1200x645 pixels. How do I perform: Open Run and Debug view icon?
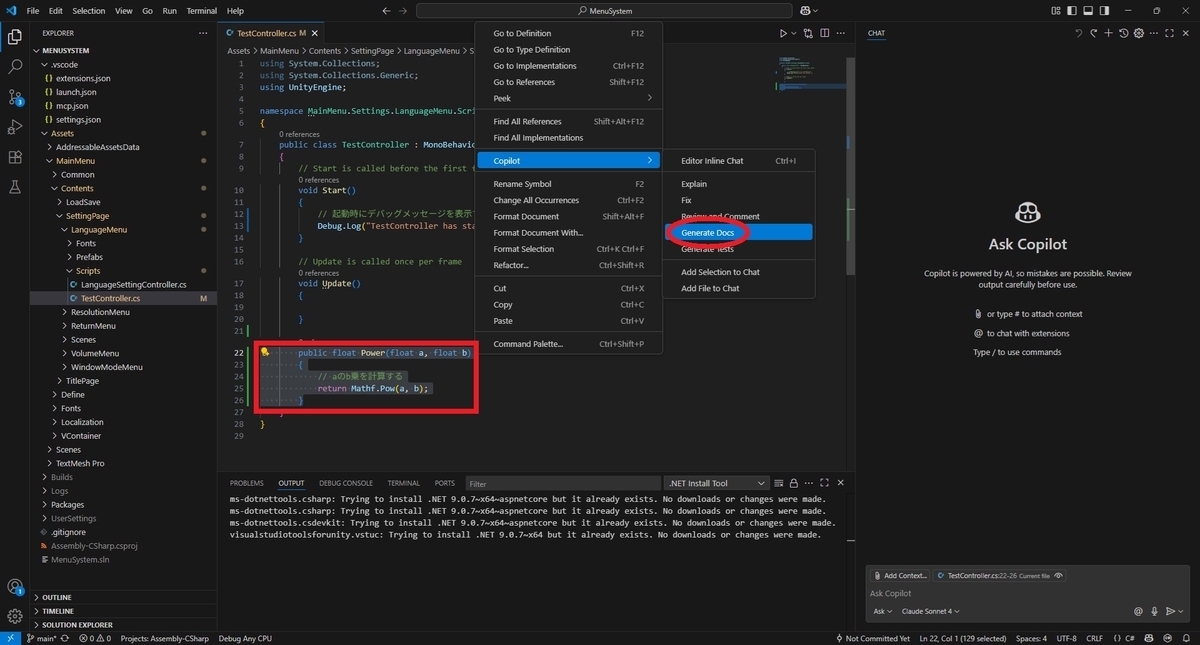pyautogui.click(x=15, y=127)
